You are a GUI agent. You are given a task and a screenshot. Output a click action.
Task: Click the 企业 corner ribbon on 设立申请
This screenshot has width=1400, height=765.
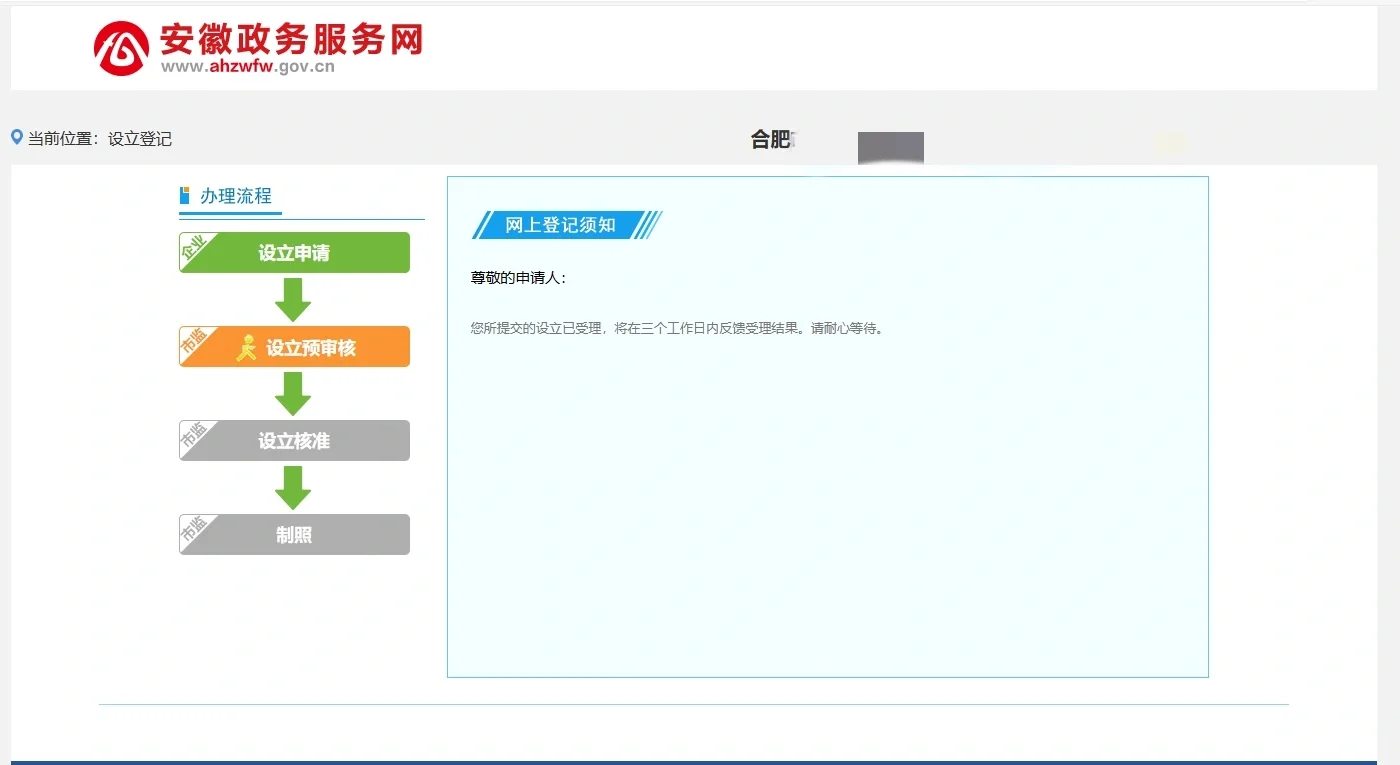(191, 246)
